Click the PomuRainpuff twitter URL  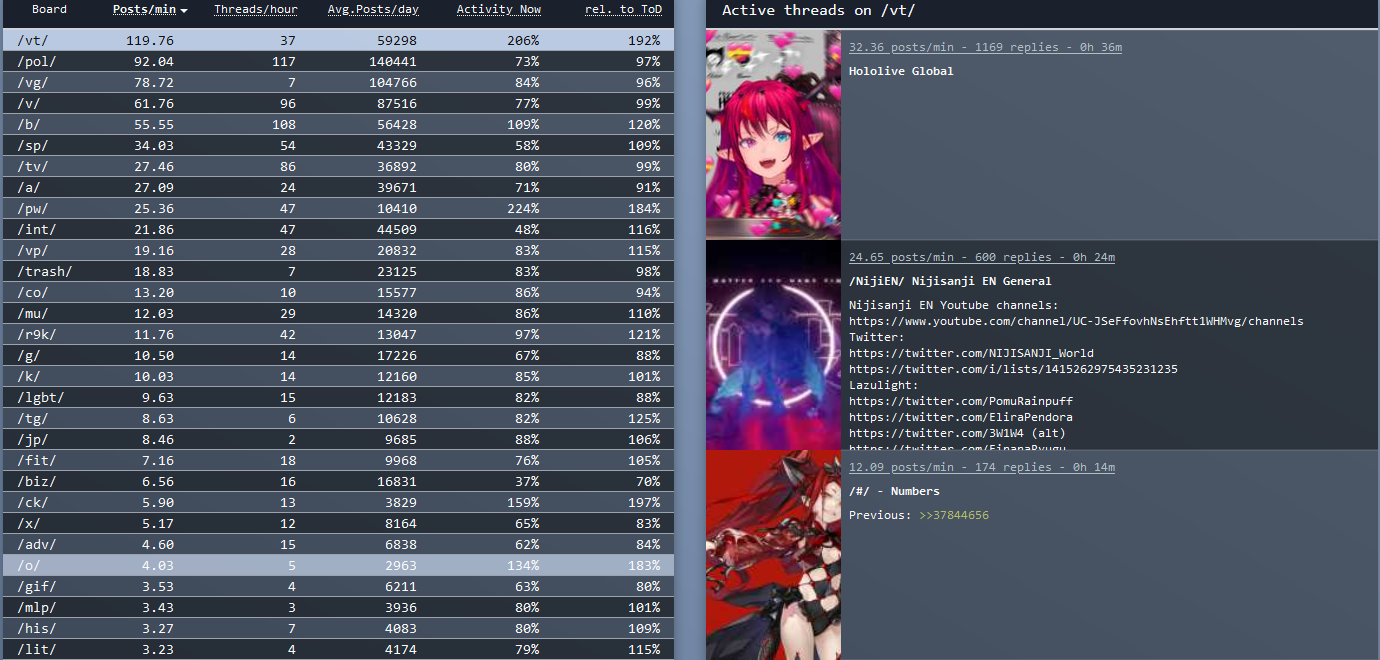(961, 402)
